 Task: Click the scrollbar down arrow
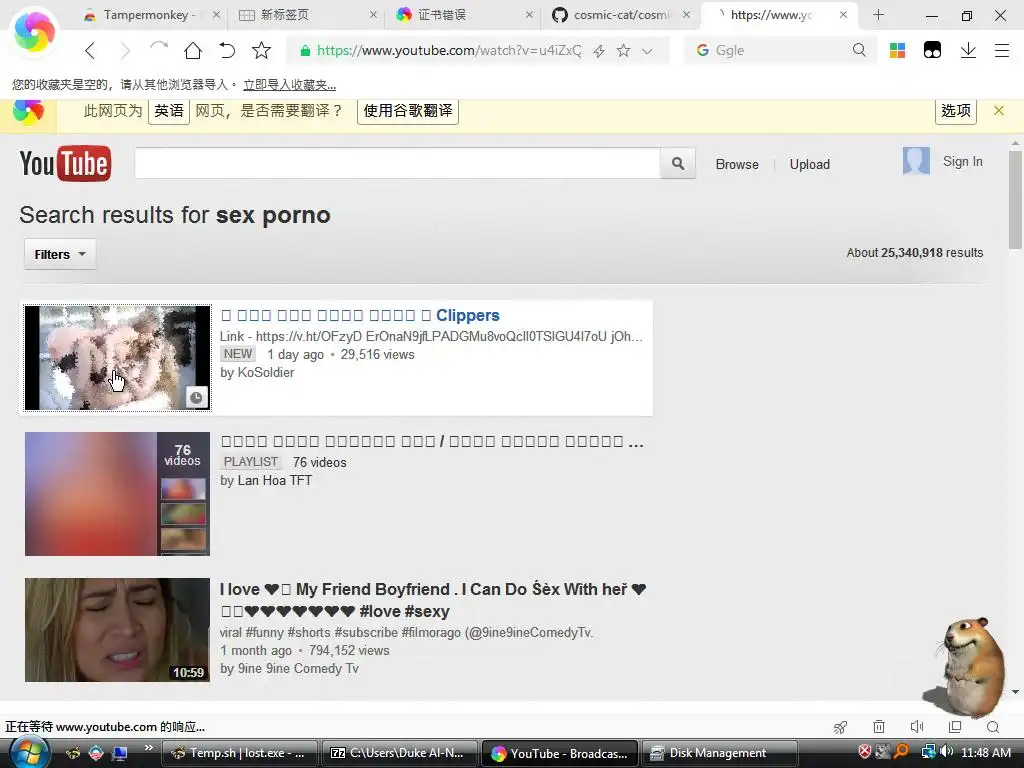[1015, 692]
